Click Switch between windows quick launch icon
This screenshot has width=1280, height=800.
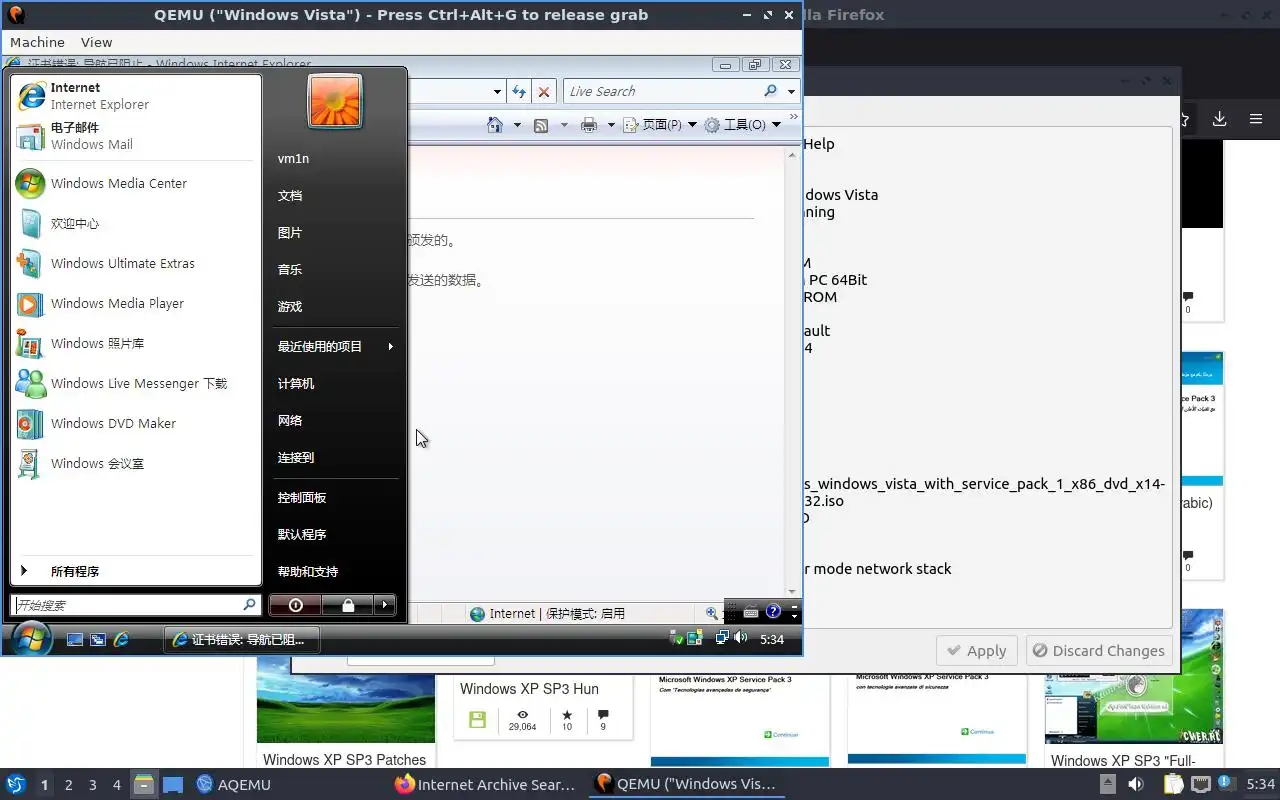[98, 639]
